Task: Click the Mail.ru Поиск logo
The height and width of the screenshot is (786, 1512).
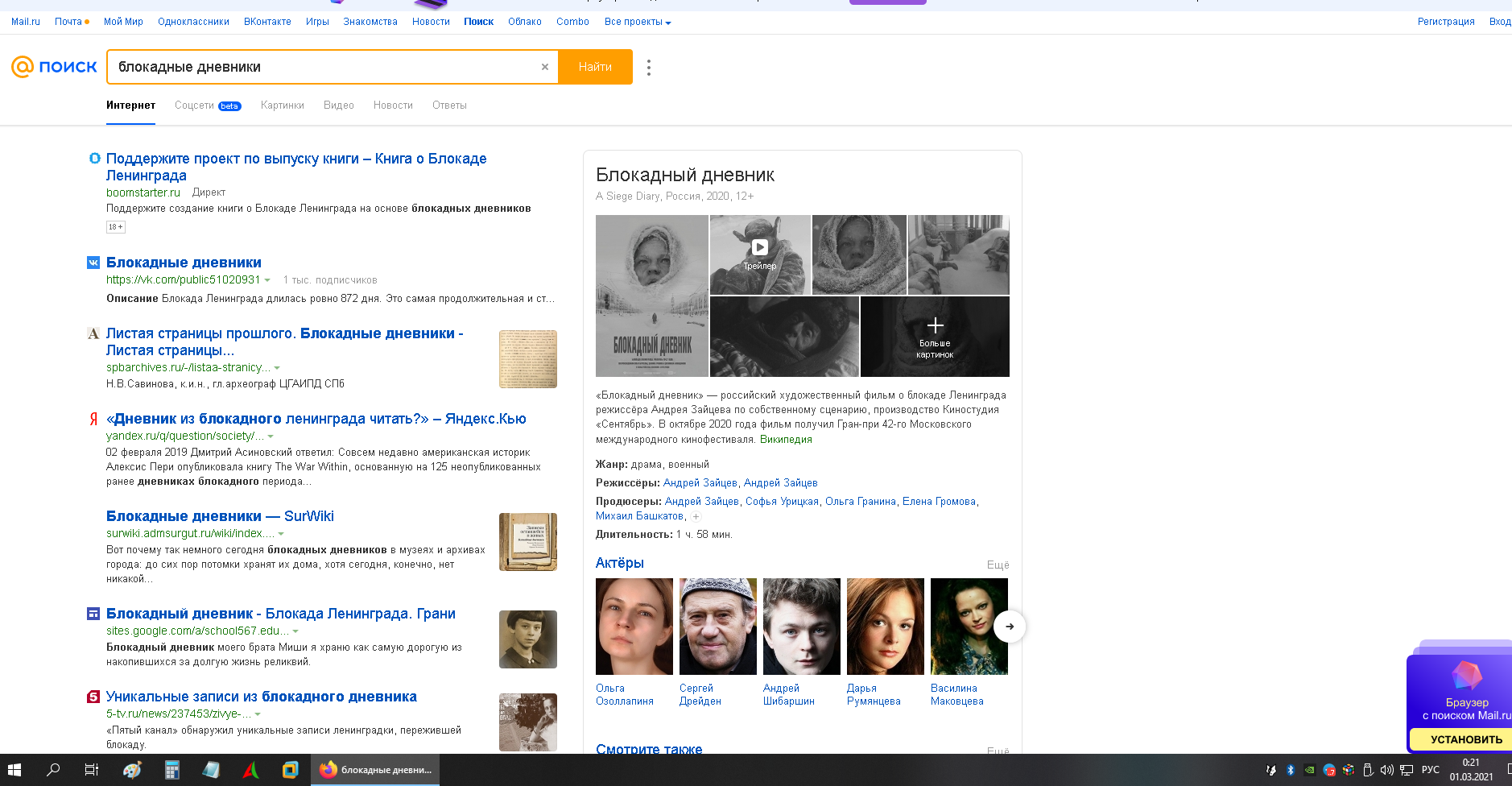Action: point(54,67)
